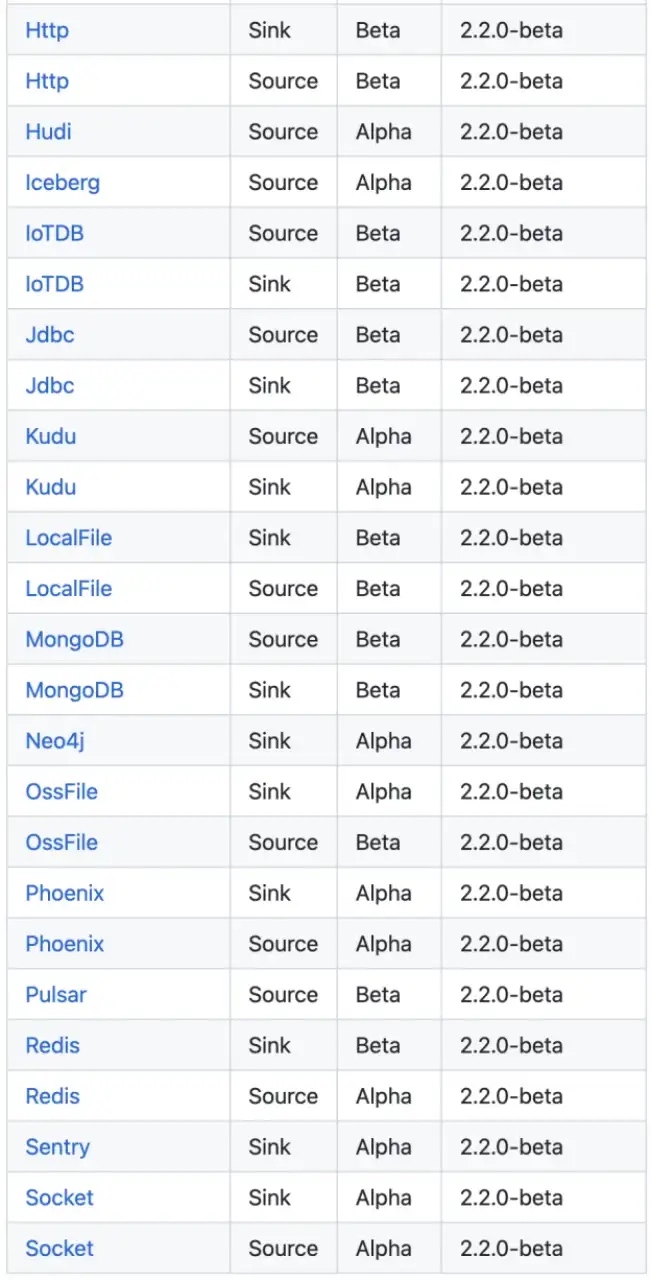The height and width of the screenshot is (1280, 651).
Task: Select the MongoDB Sink connector link
Action: coord(74,690)
